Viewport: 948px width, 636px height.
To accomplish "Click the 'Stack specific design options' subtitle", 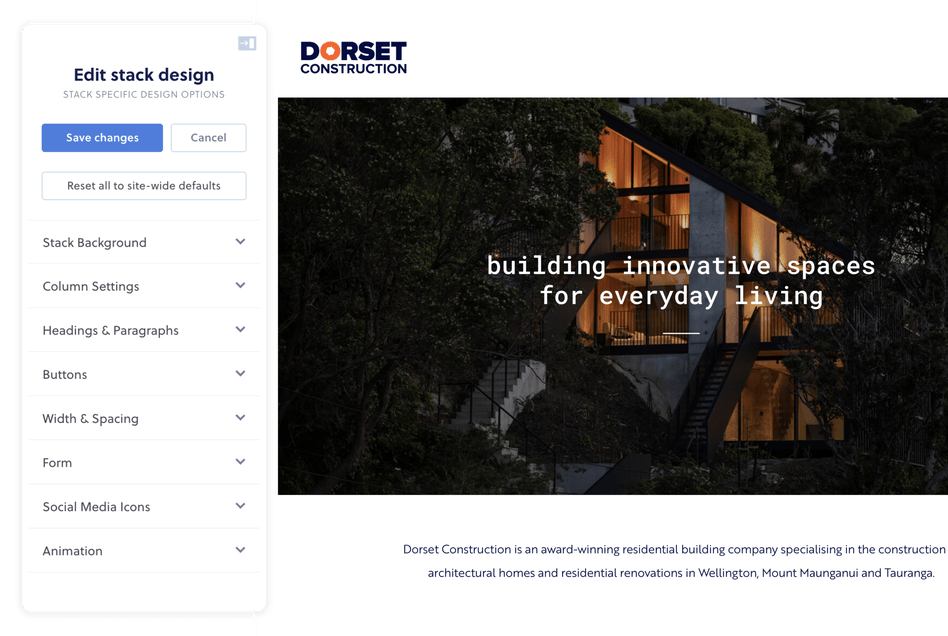I will [144, 94].
